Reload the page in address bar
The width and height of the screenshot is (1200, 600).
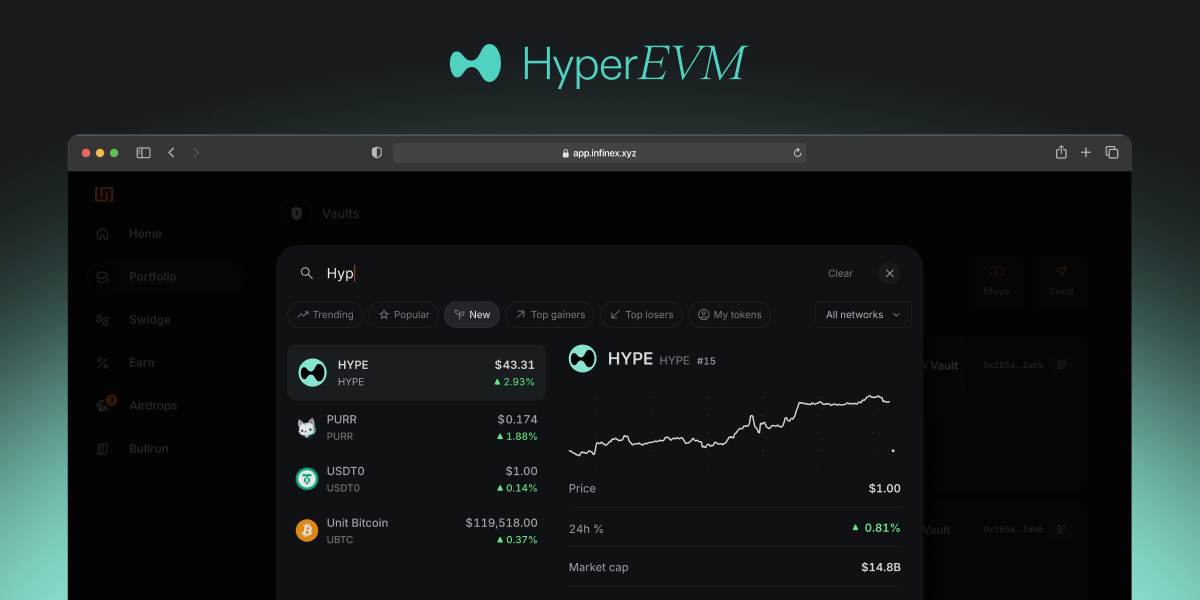coord(797,153)
